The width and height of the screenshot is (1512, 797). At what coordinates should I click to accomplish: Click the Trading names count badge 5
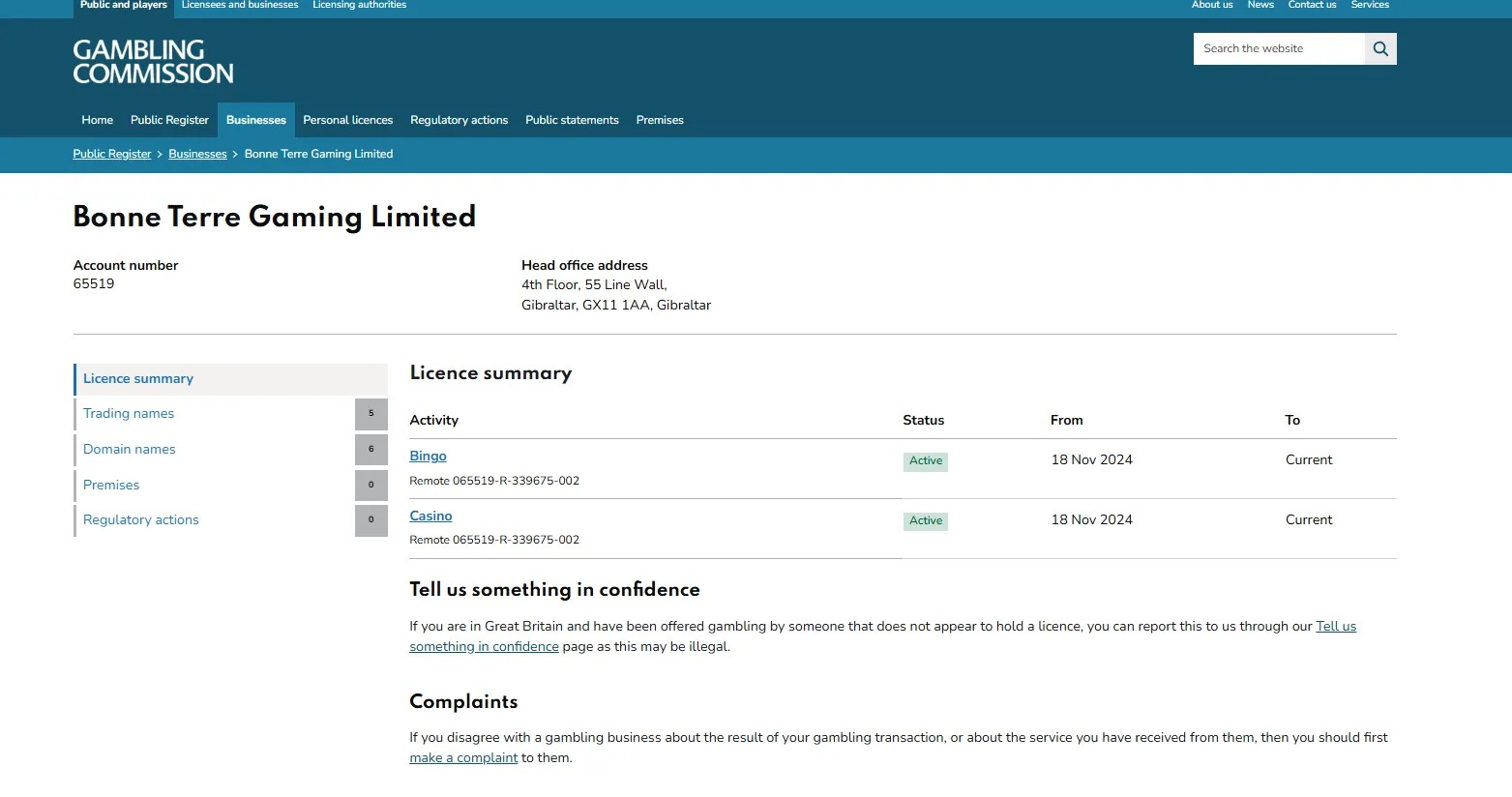pos(371,414)
